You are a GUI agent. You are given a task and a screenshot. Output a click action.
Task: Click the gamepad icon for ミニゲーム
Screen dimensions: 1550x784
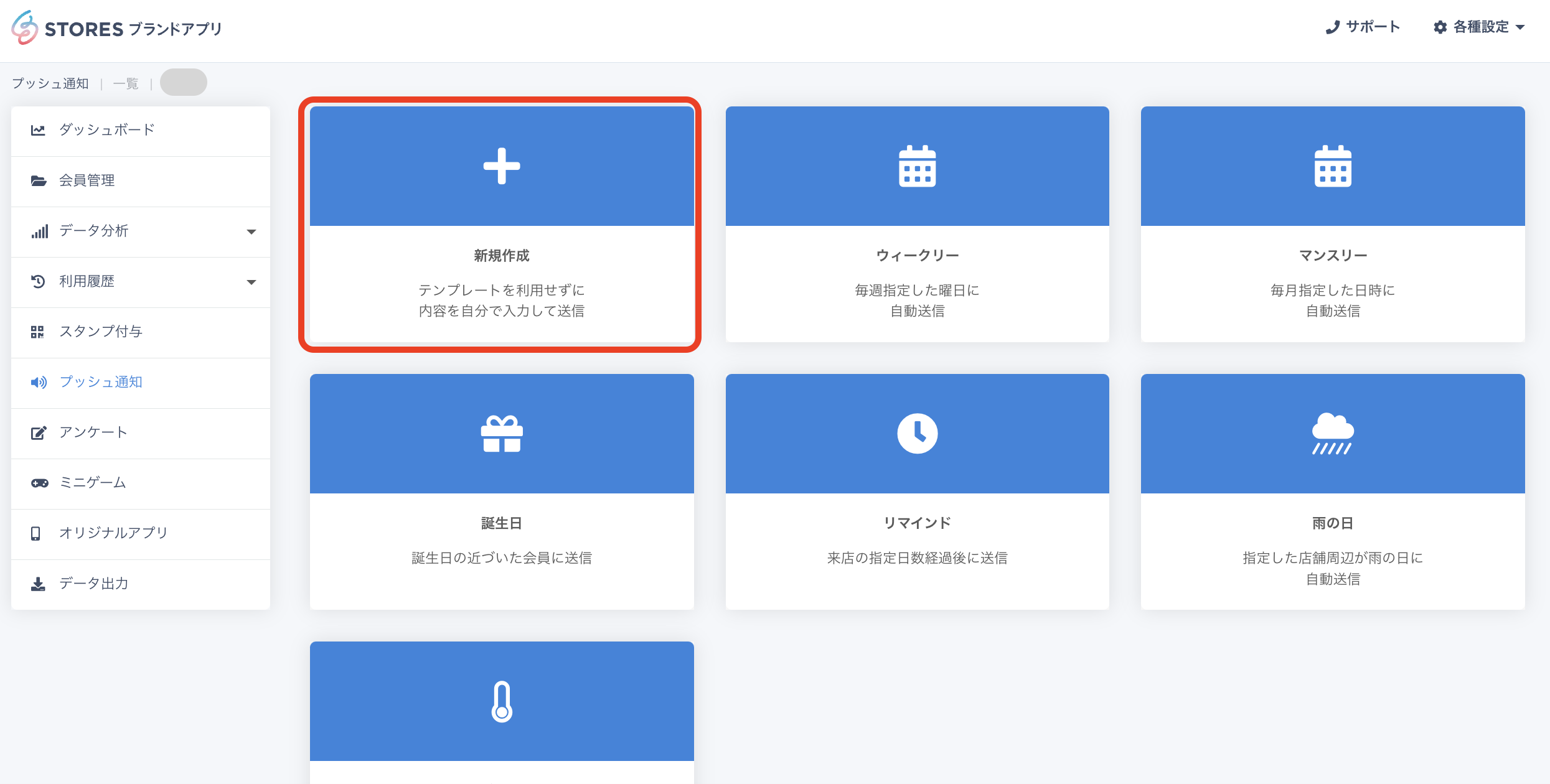tap(39, 483)
